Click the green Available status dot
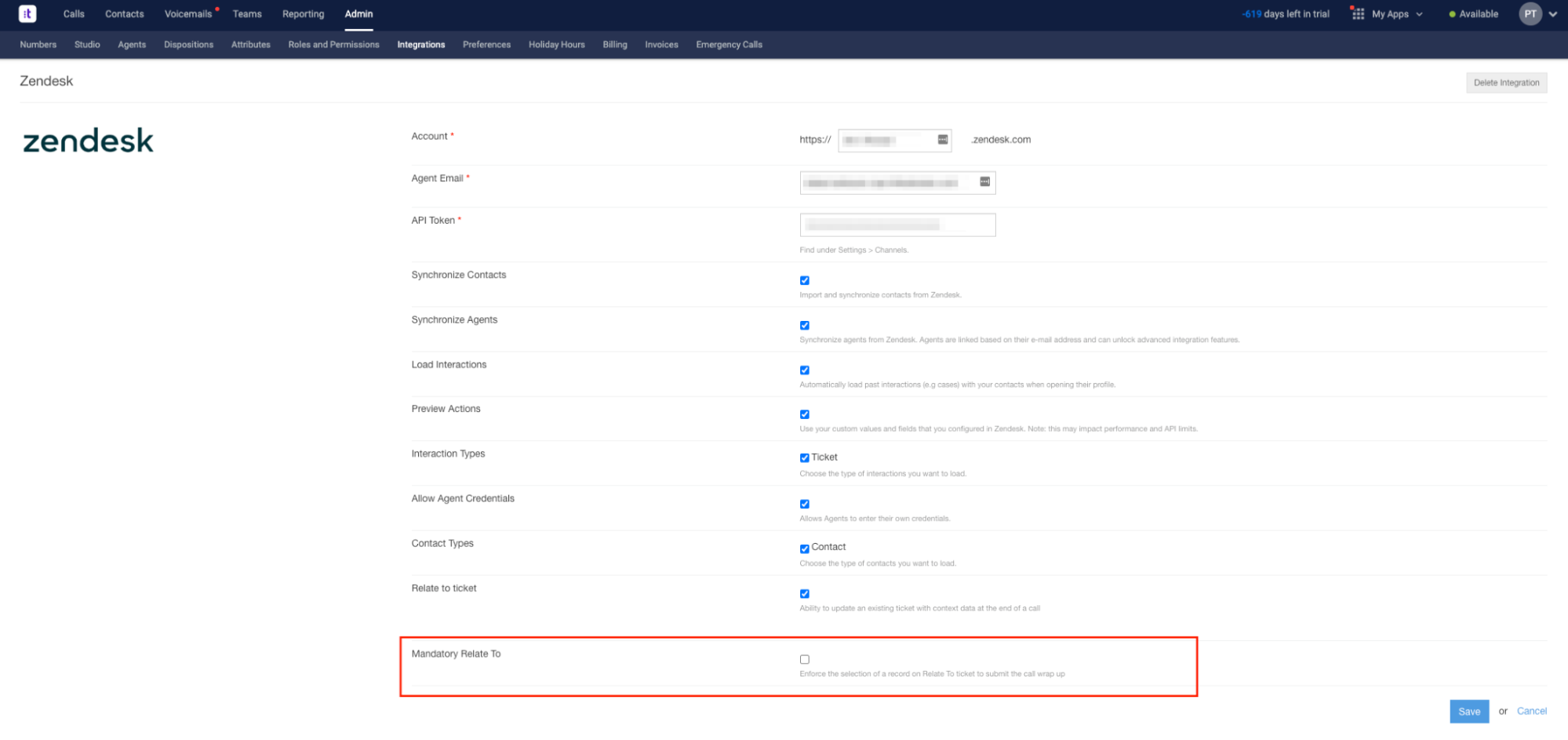The width and height of the screenshot is (1568, 740). coord(1452,14)
